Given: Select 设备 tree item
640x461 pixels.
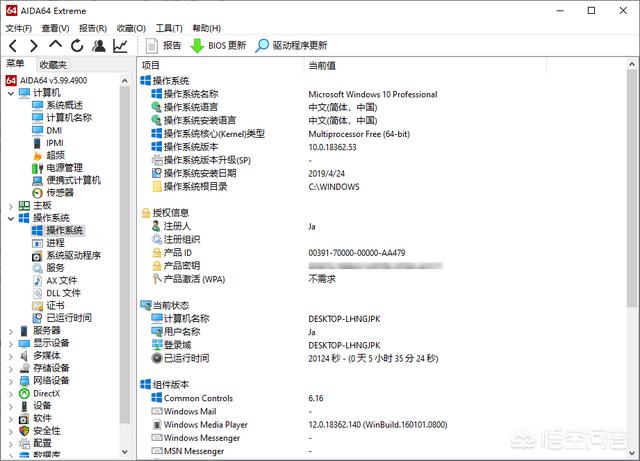Looking at the screenshot, I should [35, 406].
